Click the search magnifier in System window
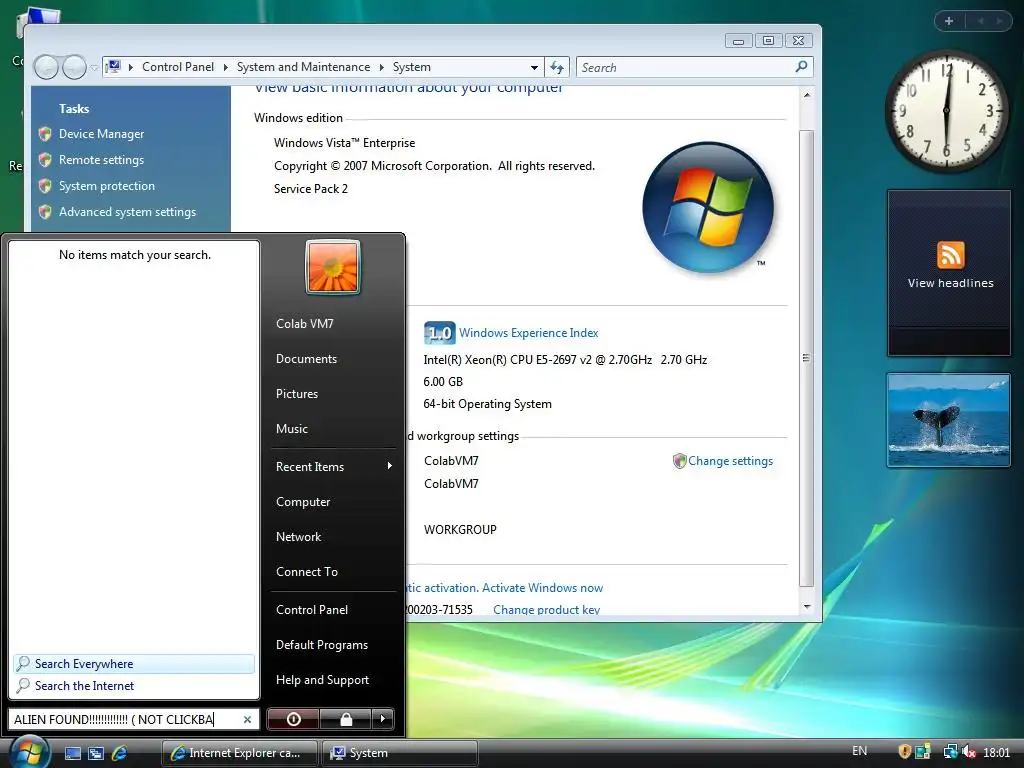Image resolution: width=1024 pixels, height=768 pixels. pos(801,67)
